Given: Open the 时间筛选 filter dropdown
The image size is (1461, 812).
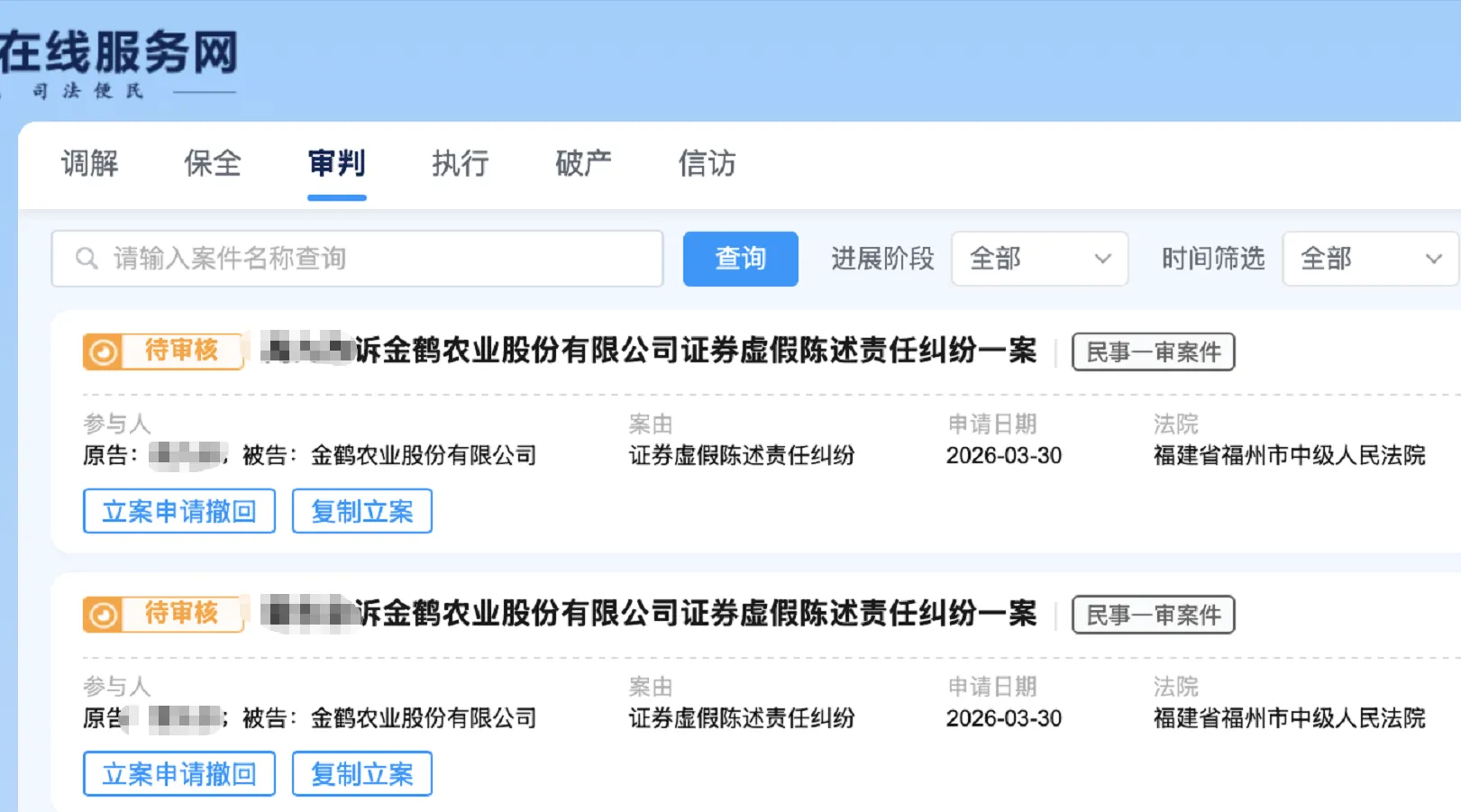Looking at the screenshot, I should 1368,259.
